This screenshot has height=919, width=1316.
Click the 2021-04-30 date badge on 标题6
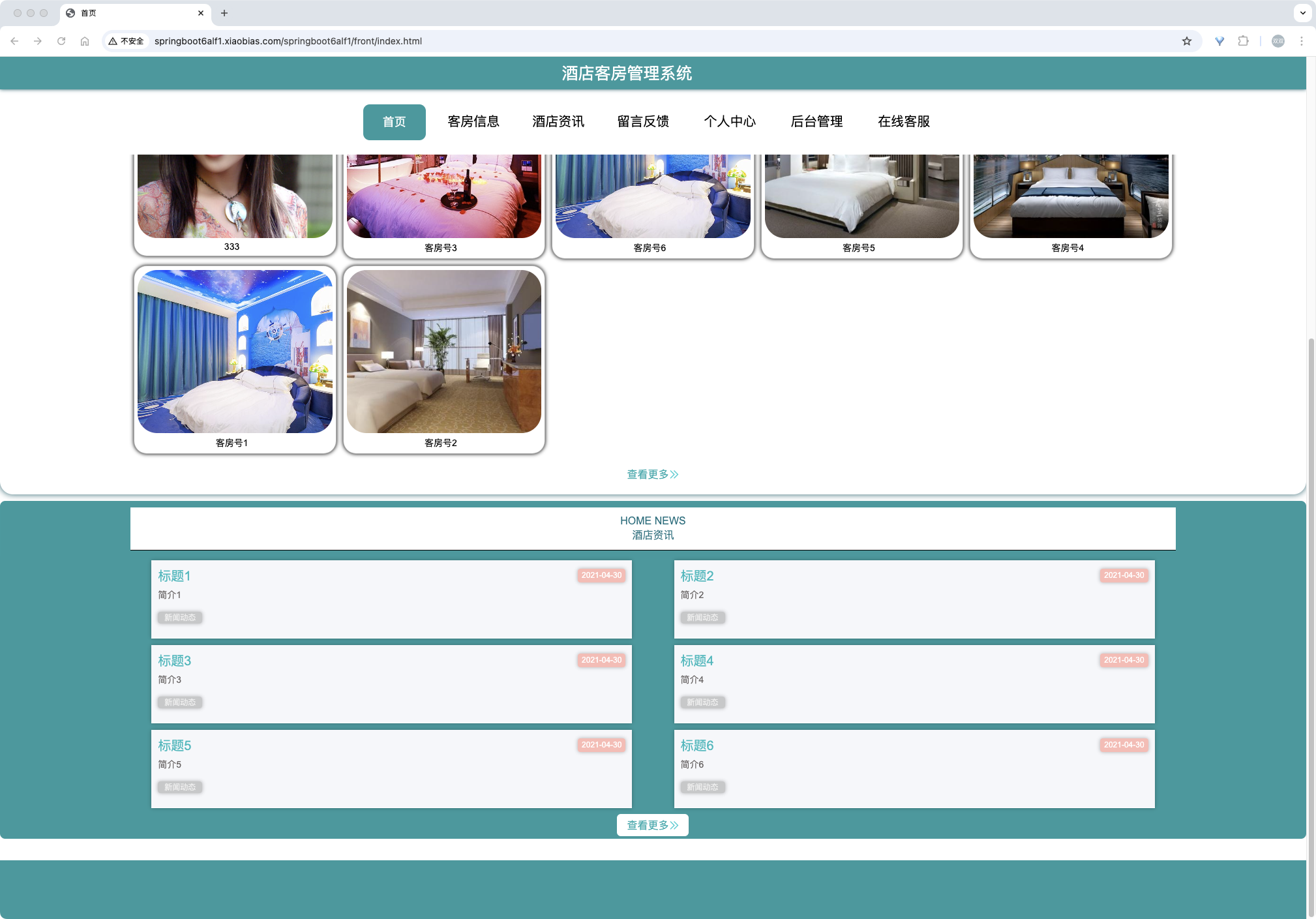point(1124,745)
